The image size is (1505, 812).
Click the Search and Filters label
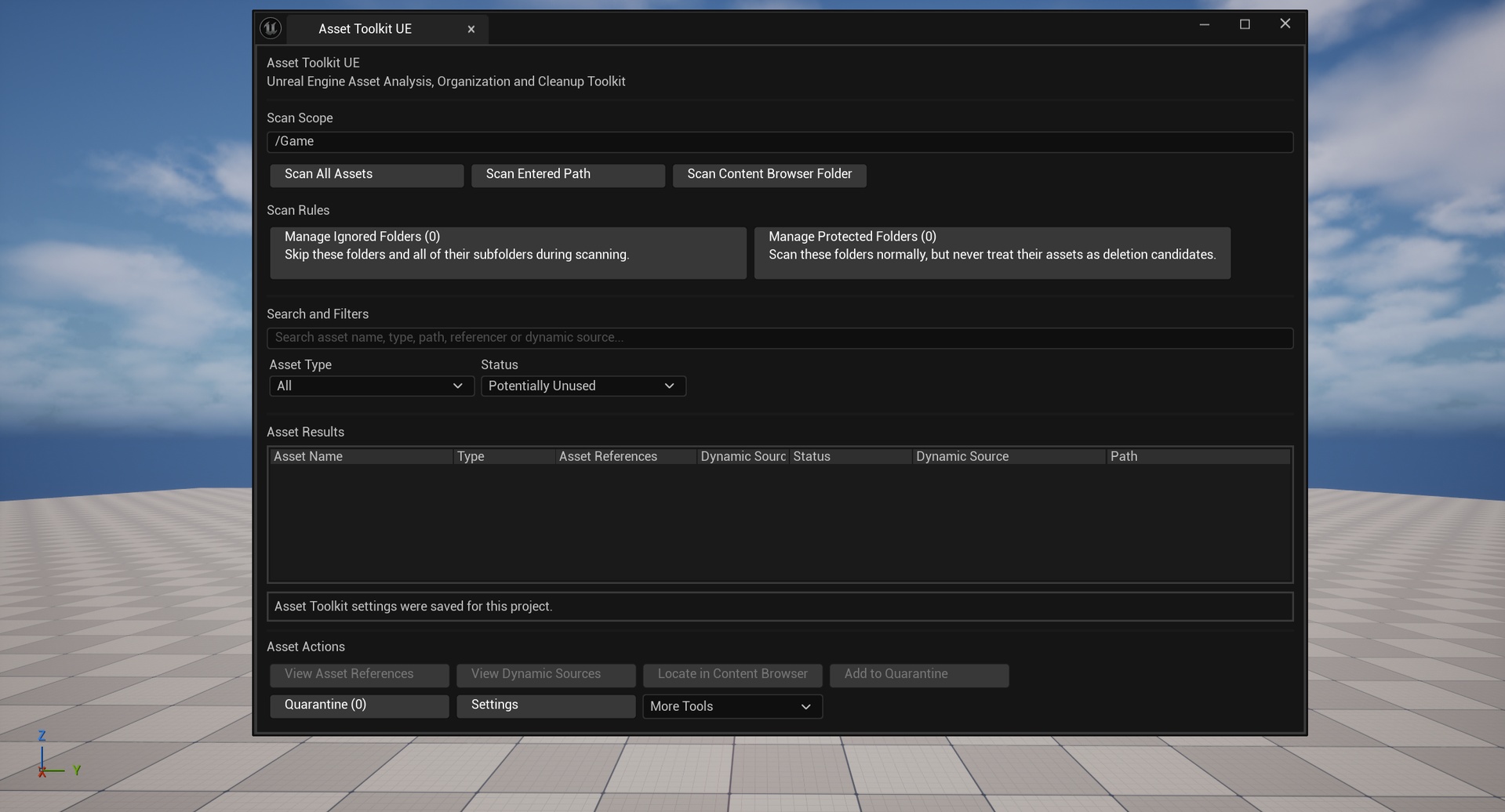(318, 314)
